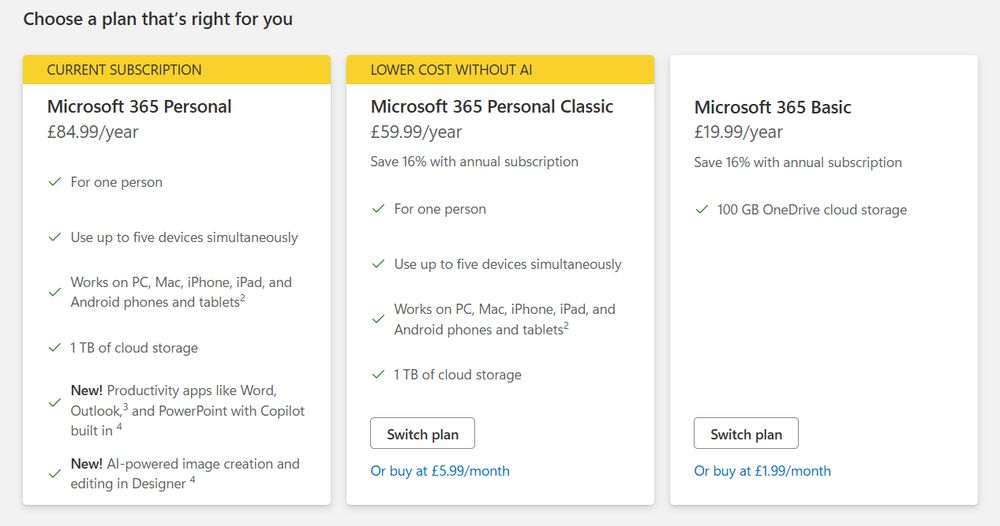Select the LOWER COST WITHOUT AI banner
Viewport: 1000px width, 526px height.
point(500,69)
